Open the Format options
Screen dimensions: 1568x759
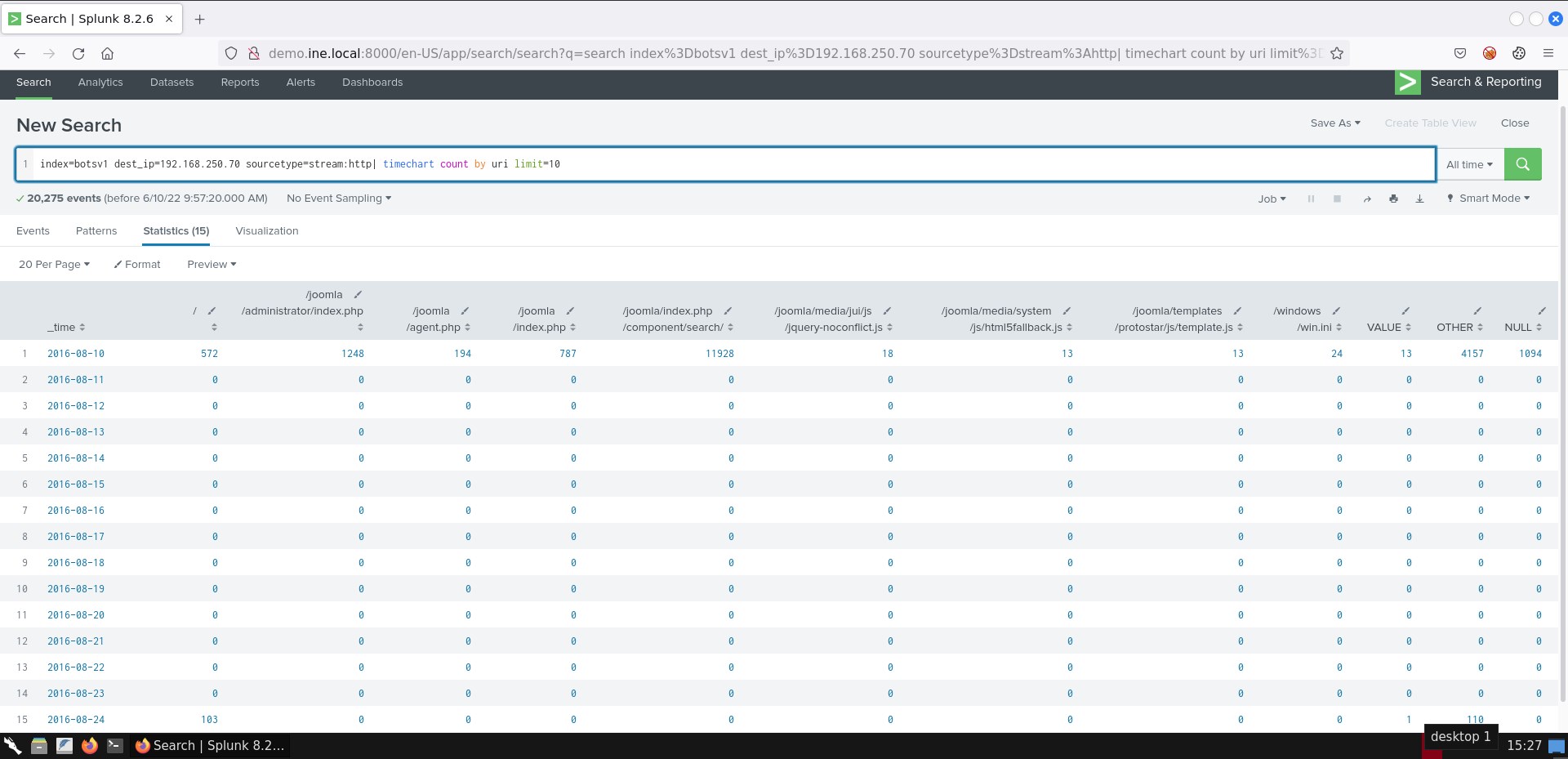pos(137,265)
